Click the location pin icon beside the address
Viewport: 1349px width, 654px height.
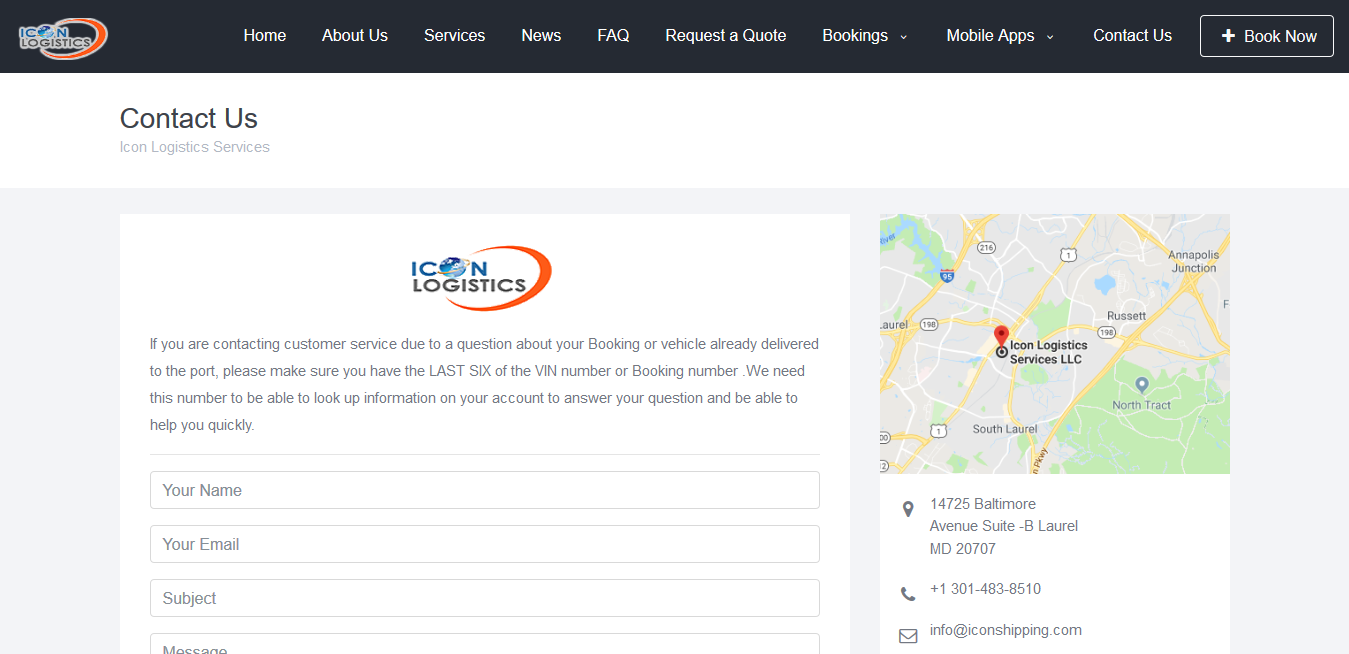[x=907, y=510]
